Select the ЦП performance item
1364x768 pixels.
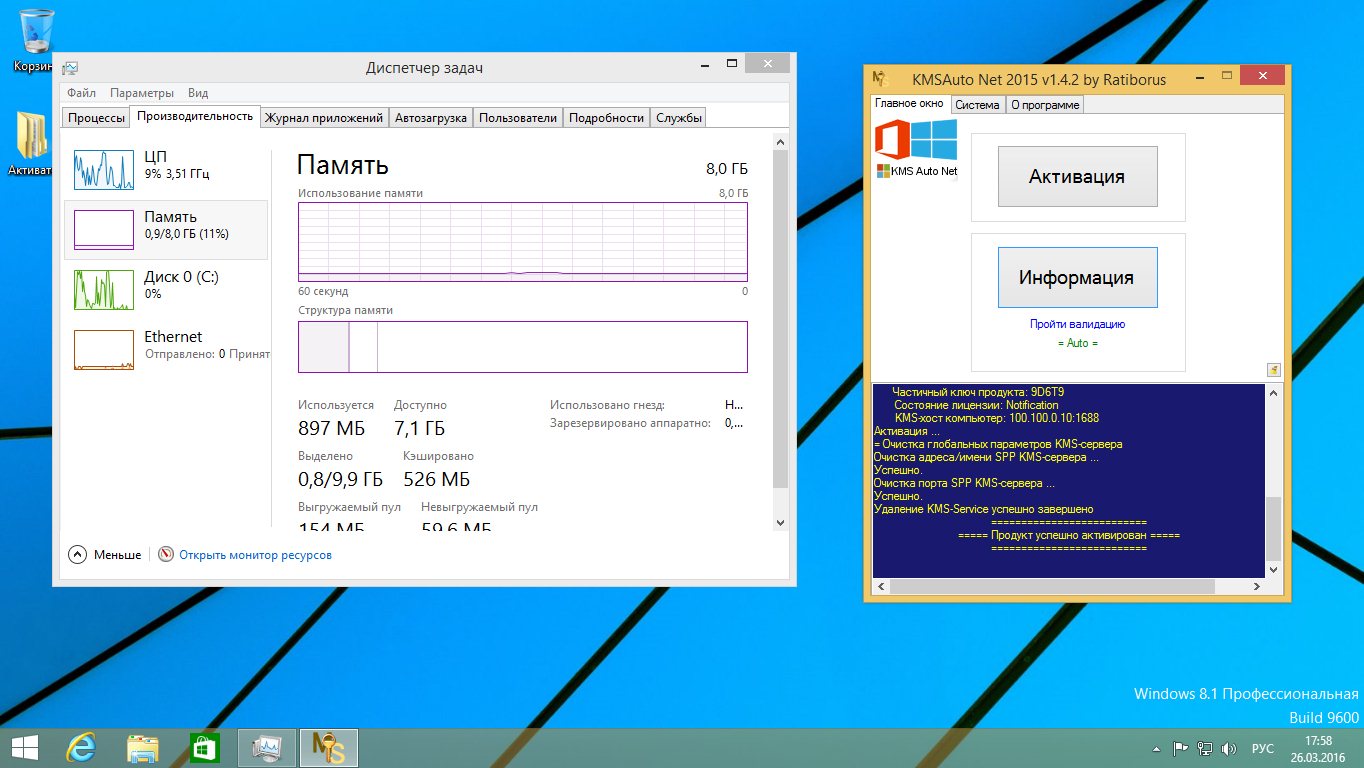pyautogui.click(x=166, y=170)
